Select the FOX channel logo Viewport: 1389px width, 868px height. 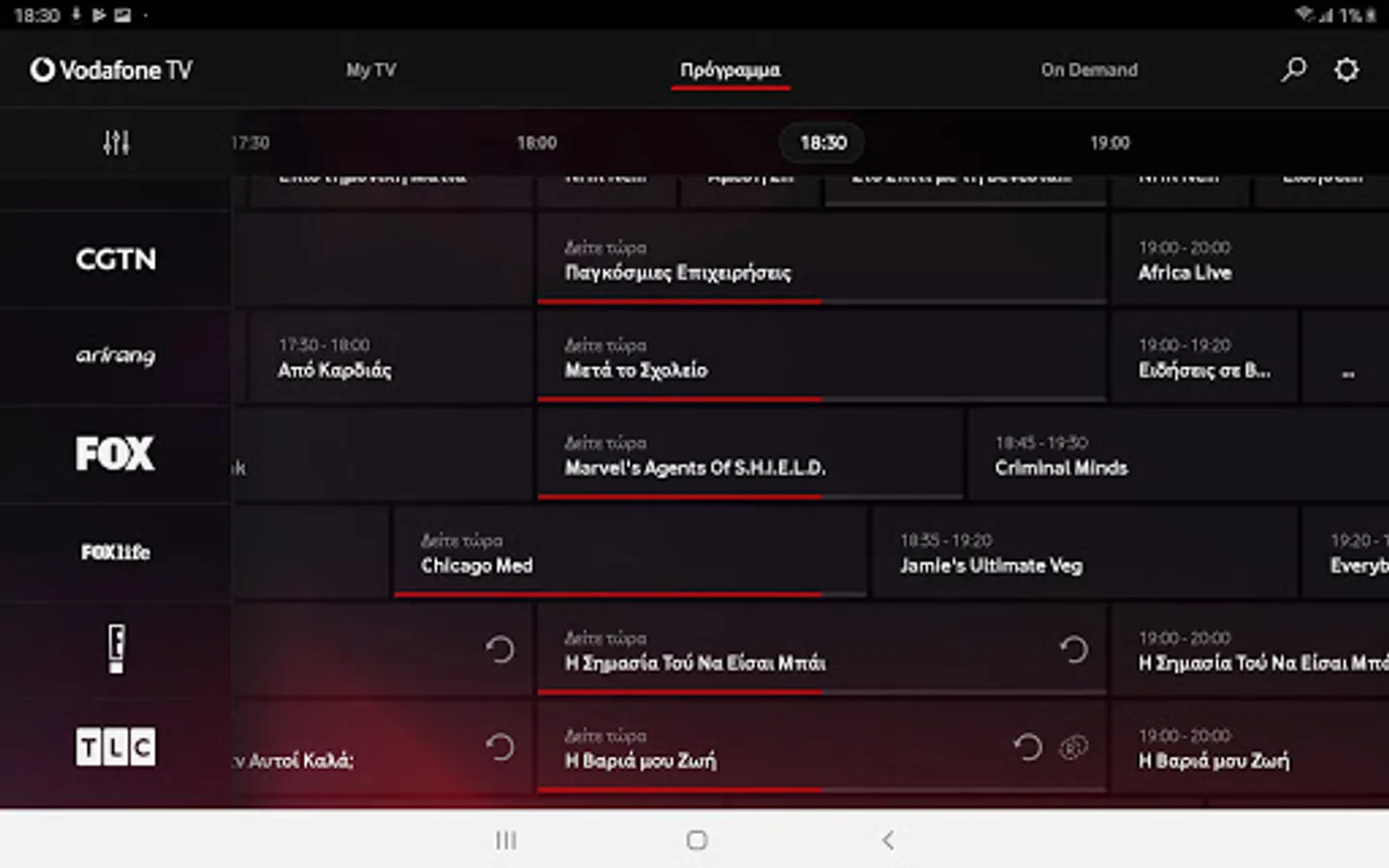coord(116,453)
